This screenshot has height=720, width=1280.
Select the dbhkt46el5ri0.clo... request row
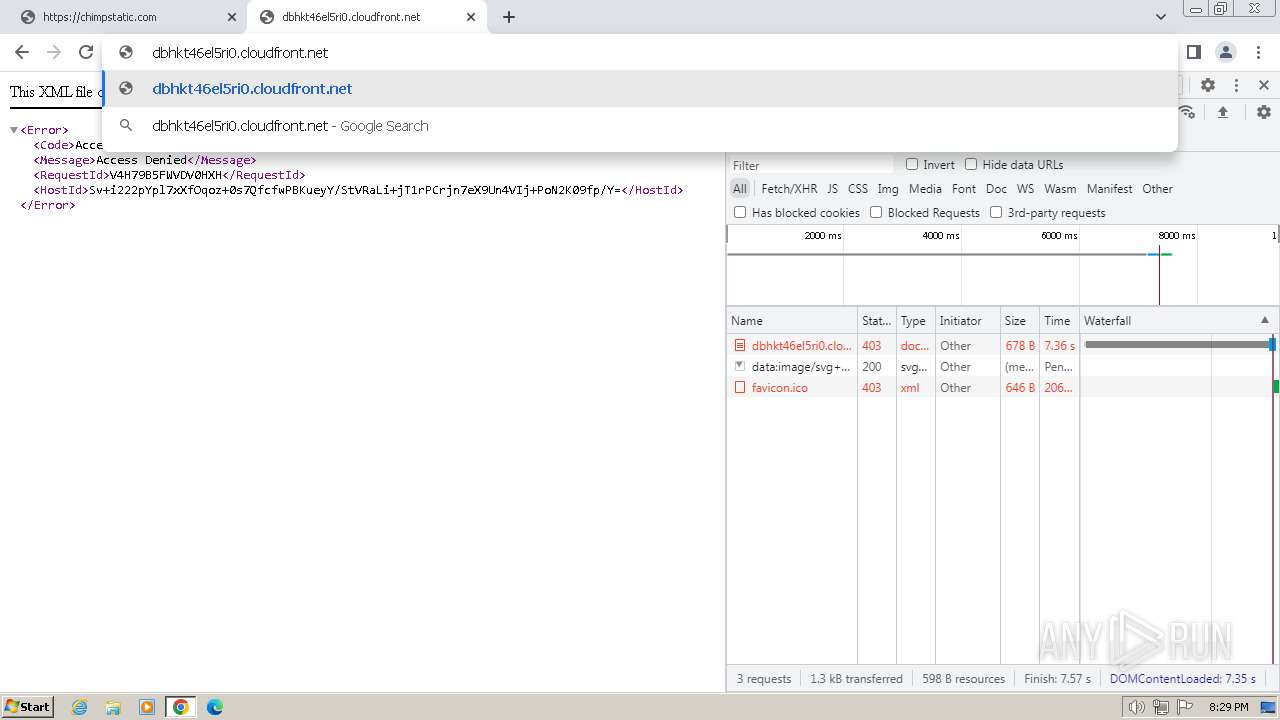(1003, 346)
